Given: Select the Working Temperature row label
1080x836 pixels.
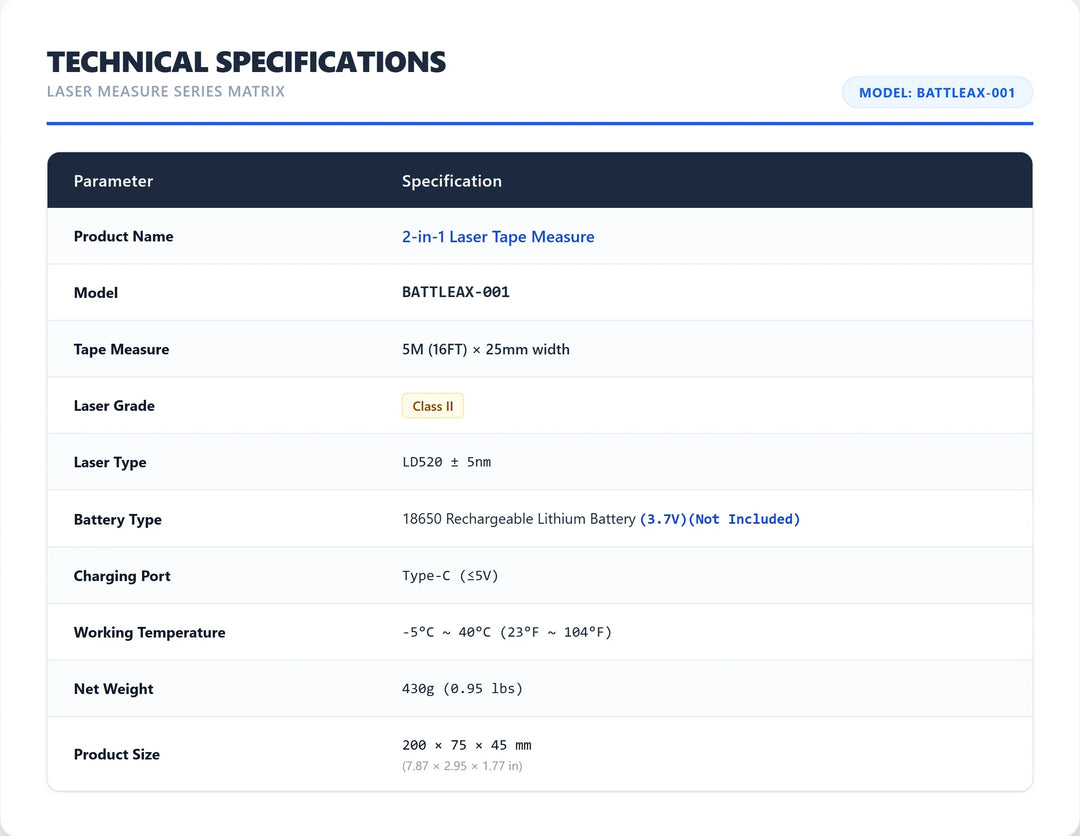Looking at the screenshot, I should tap(149, 632).
